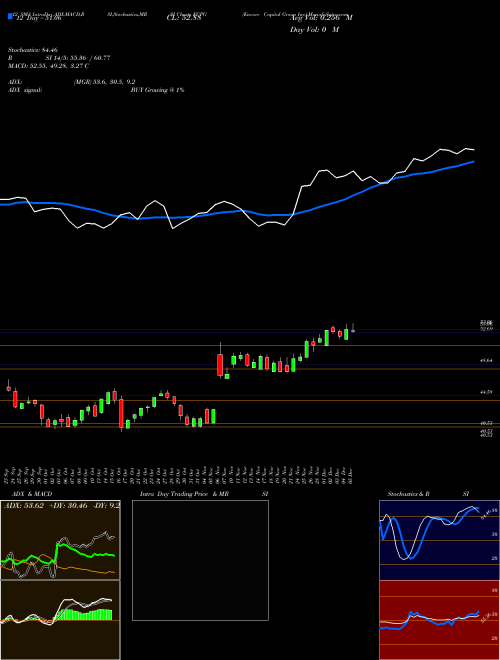Image resolution: width=500 pixels, height=660 pixels.
Task: Click the "Stochastics & R" panel title
Action: (409, 494)
